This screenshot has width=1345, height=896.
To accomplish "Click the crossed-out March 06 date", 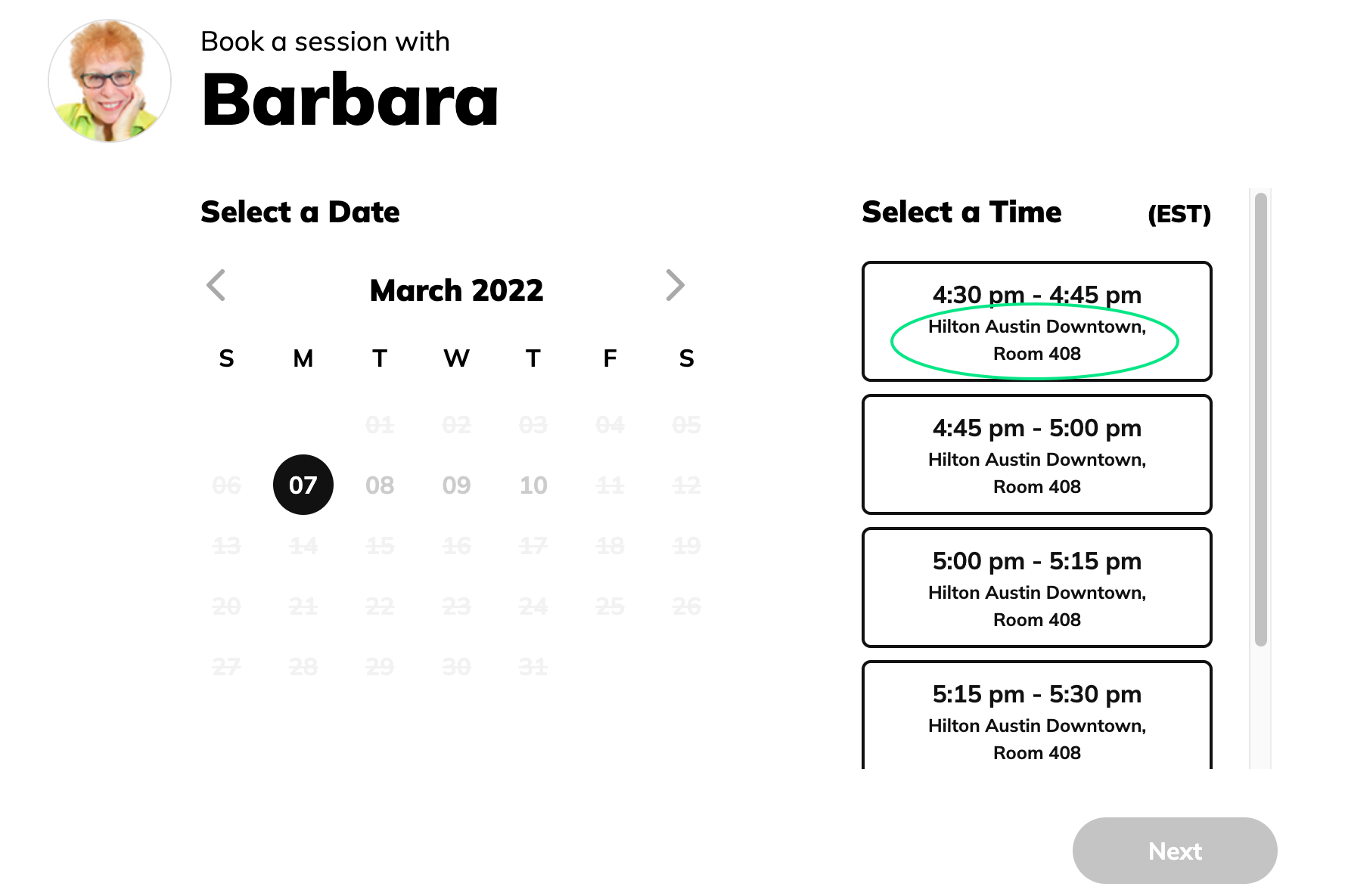I will (226, 485).
